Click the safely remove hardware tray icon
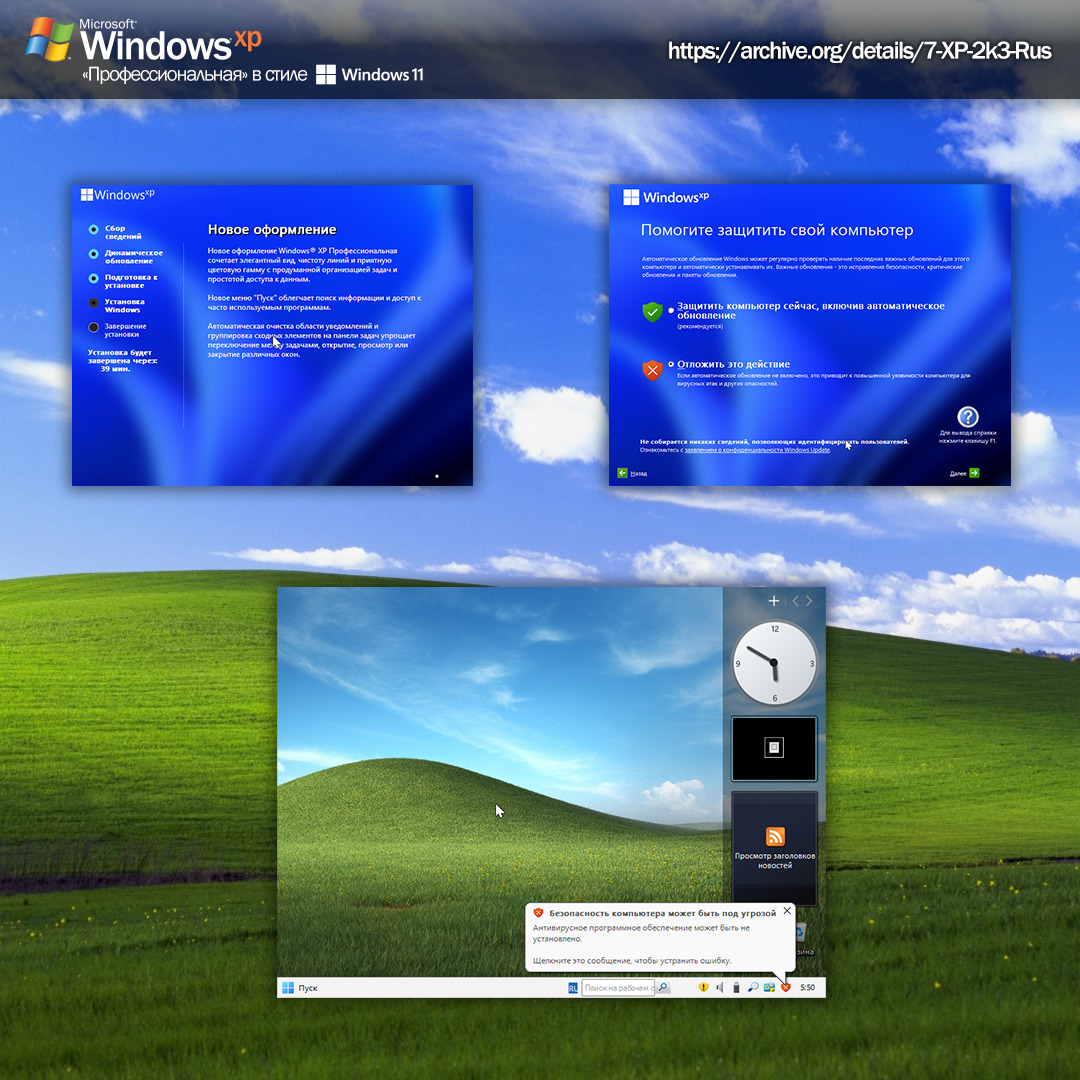This screenshot has height=1080, width=1080. click(x=736, y=988)
